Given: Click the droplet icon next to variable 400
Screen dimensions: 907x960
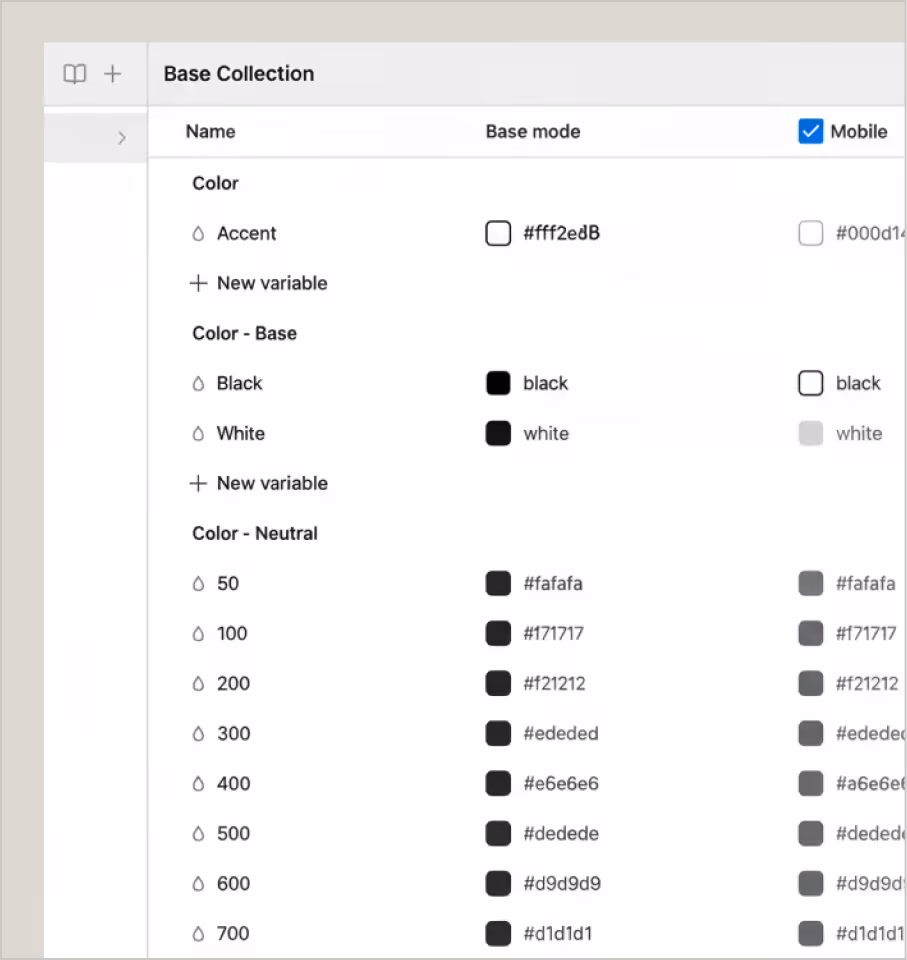Looking at the screenshot, I should 197,783.
